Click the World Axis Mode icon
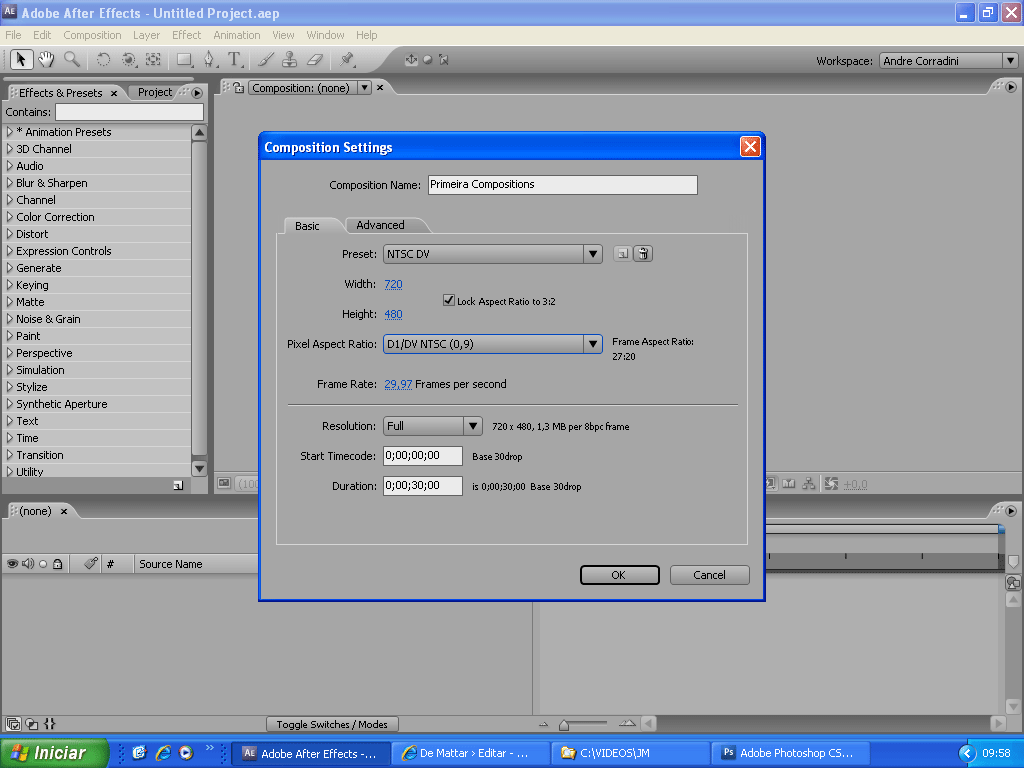1024x768 pixels. pyautogui.click(x=428, y=59)
